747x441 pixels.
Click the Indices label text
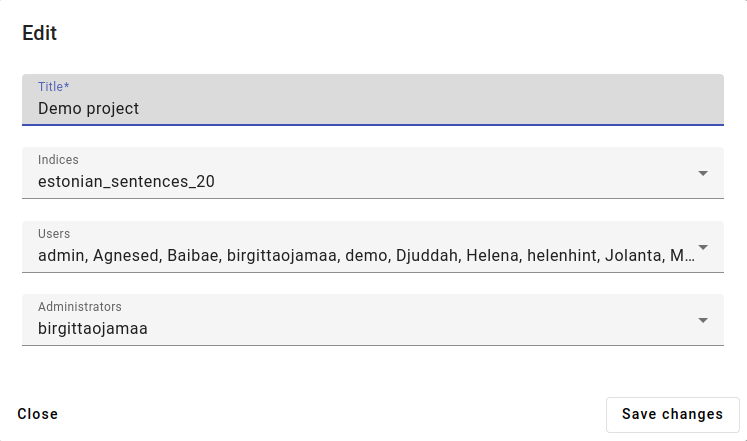[x=58, y=160]
